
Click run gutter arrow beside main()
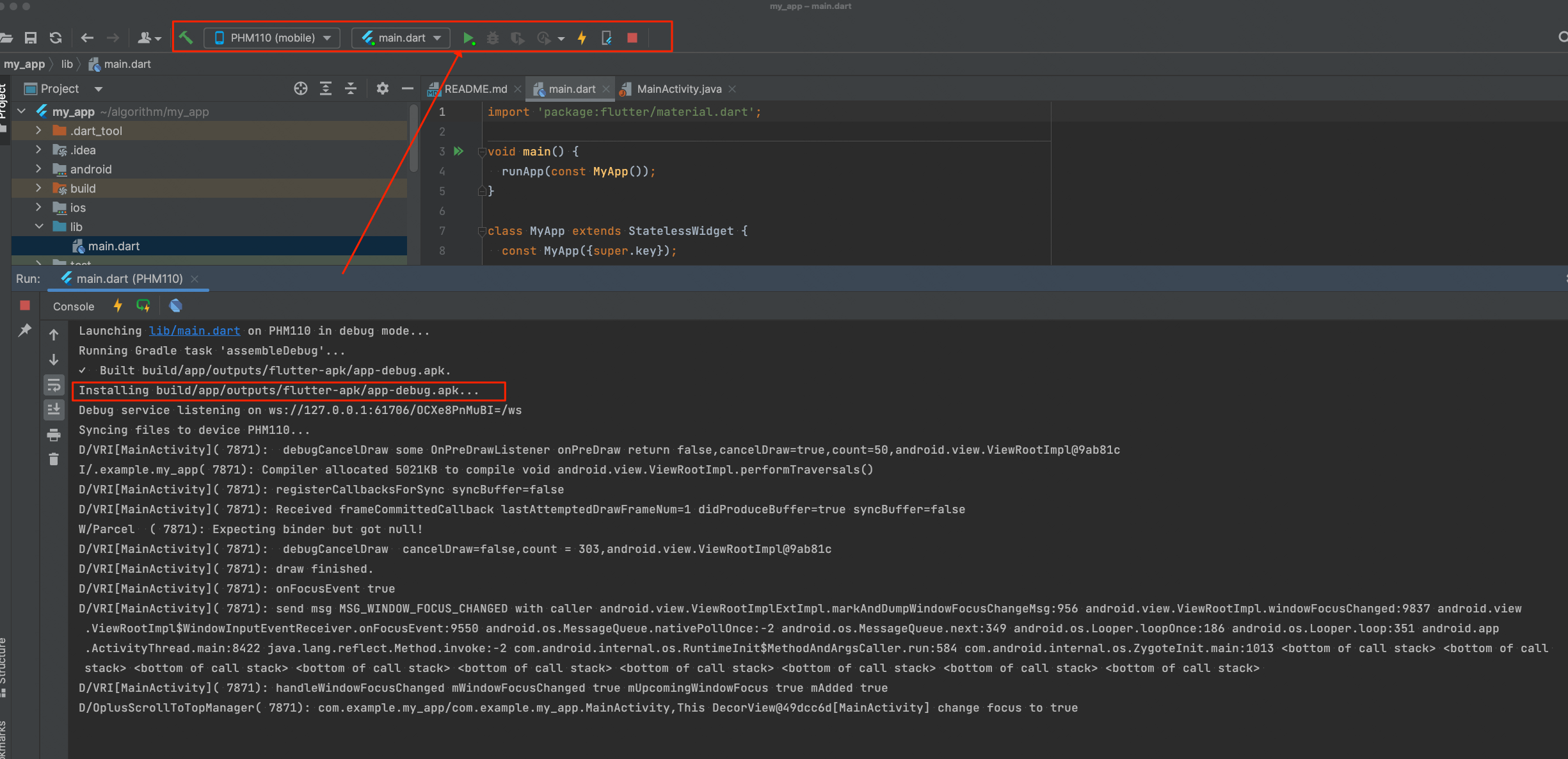[458, 152]
